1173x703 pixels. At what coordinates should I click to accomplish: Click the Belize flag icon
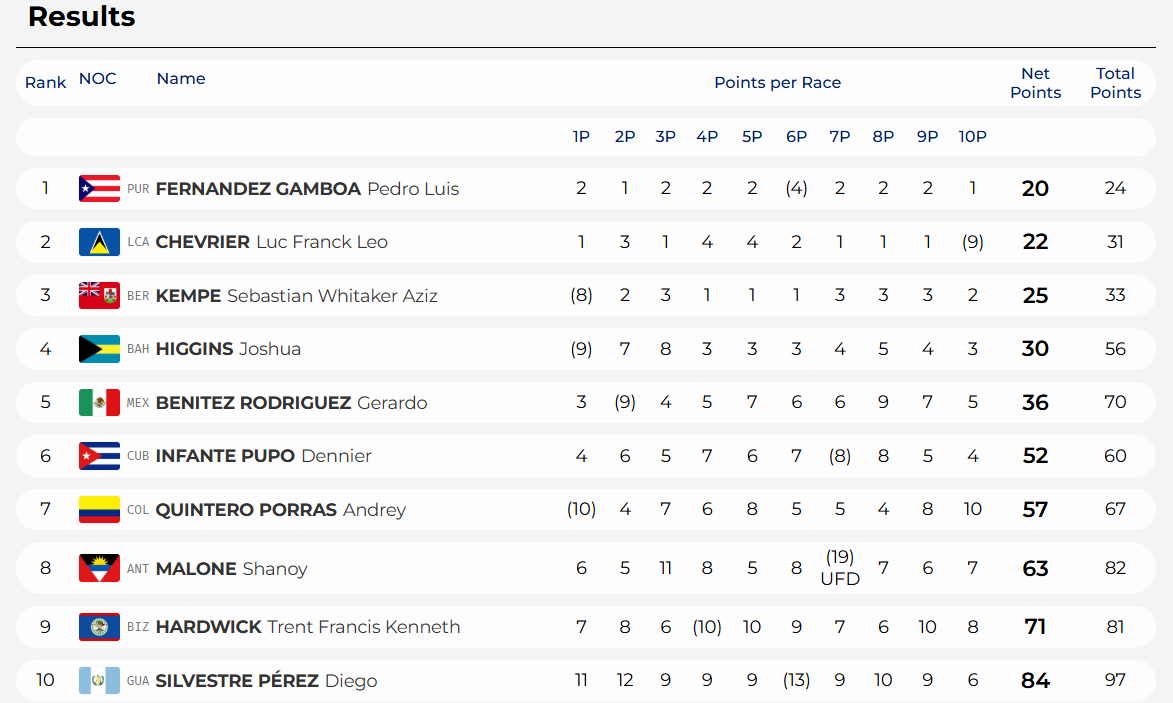pos(99,627)
